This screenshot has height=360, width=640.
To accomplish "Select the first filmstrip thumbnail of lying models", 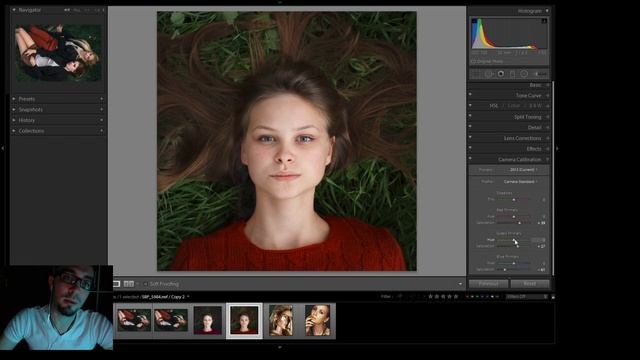I will point(134,320).
